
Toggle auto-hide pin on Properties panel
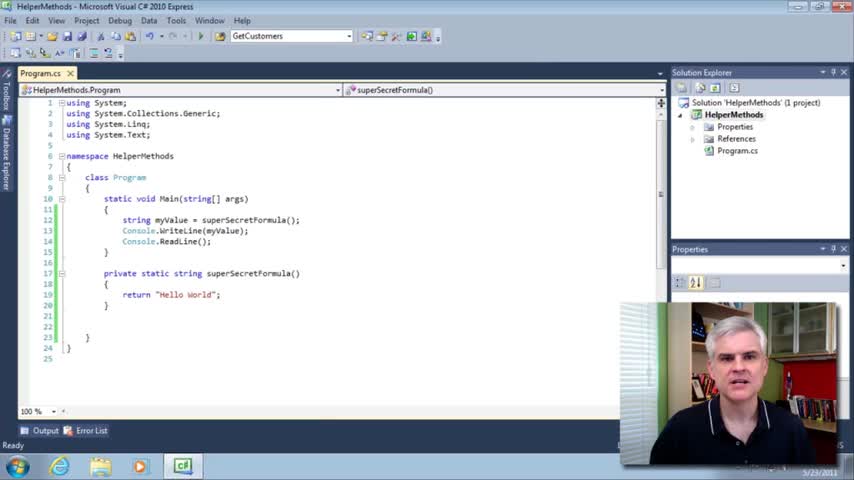coord(833,249)
